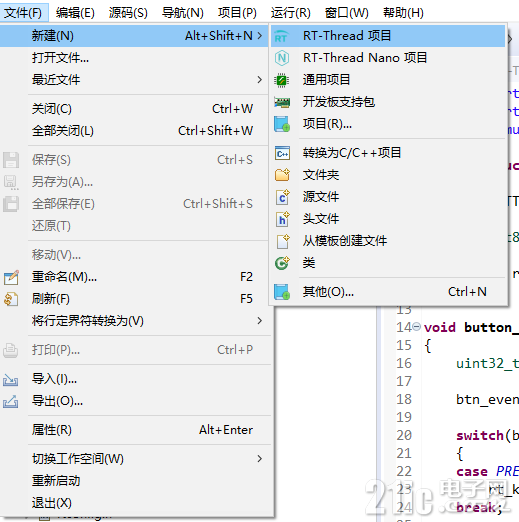519x522 pixels.
Task: Select 文件夹 submenu entry
Action: (388, 175)
